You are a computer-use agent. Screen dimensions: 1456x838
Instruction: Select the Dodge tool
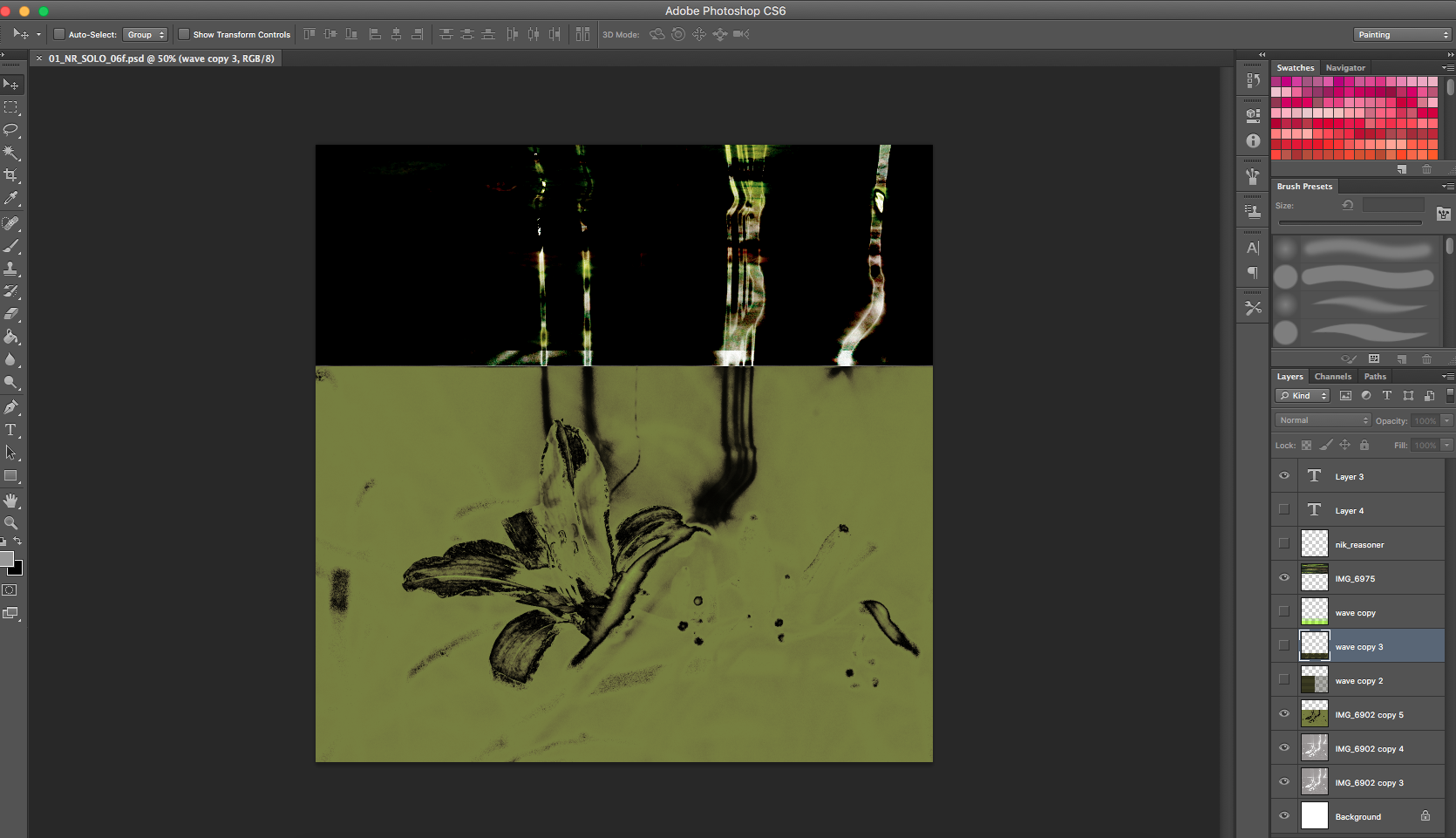pos(10,382)
